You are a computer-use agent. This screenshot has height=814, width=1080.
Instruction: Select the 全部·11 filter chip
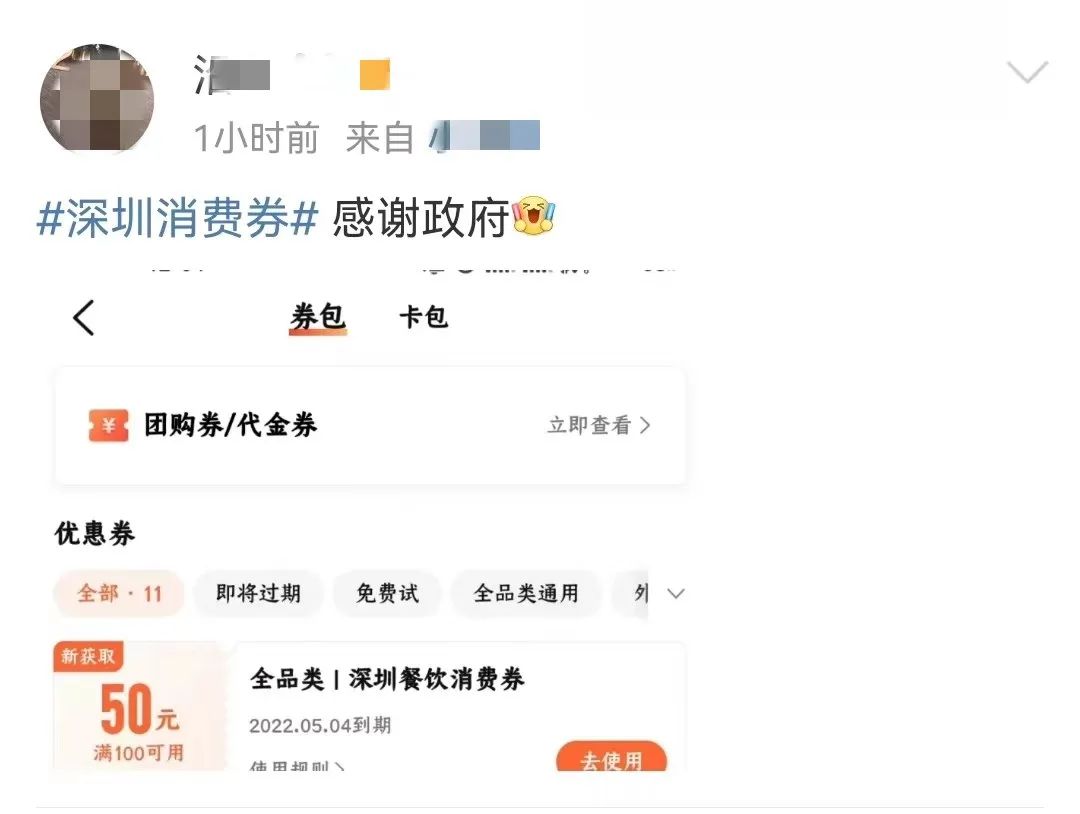tap(119, 593)
